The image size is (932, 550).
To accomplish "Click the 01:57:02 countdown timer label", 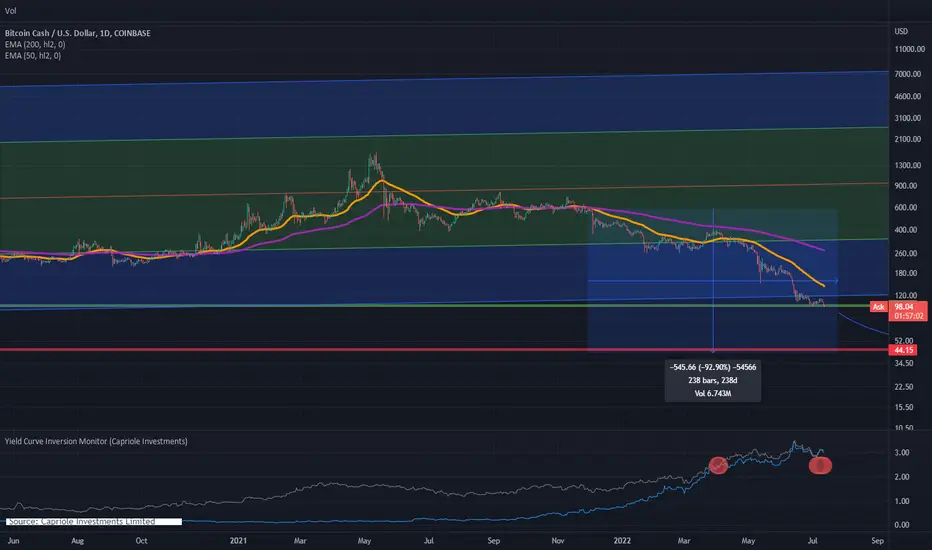I will pyautogui.click(x=909, y=316).
